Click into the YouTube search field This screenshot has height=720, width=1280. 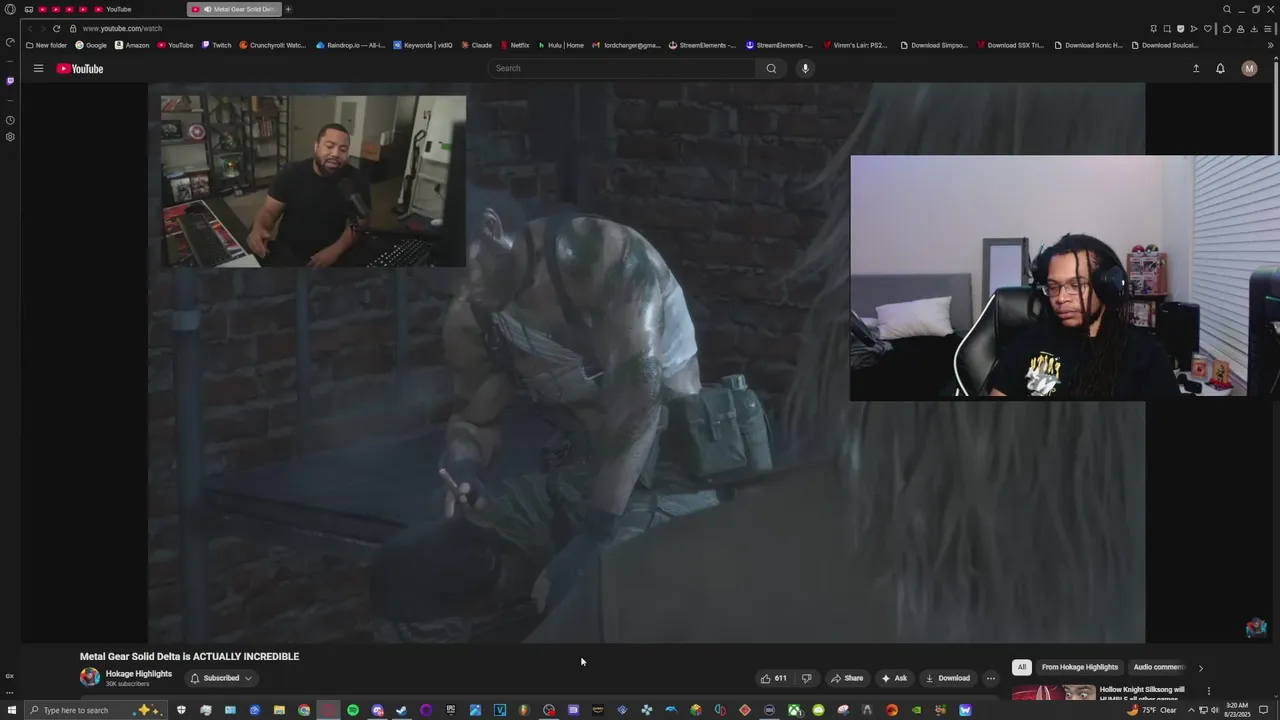[622, 68]
